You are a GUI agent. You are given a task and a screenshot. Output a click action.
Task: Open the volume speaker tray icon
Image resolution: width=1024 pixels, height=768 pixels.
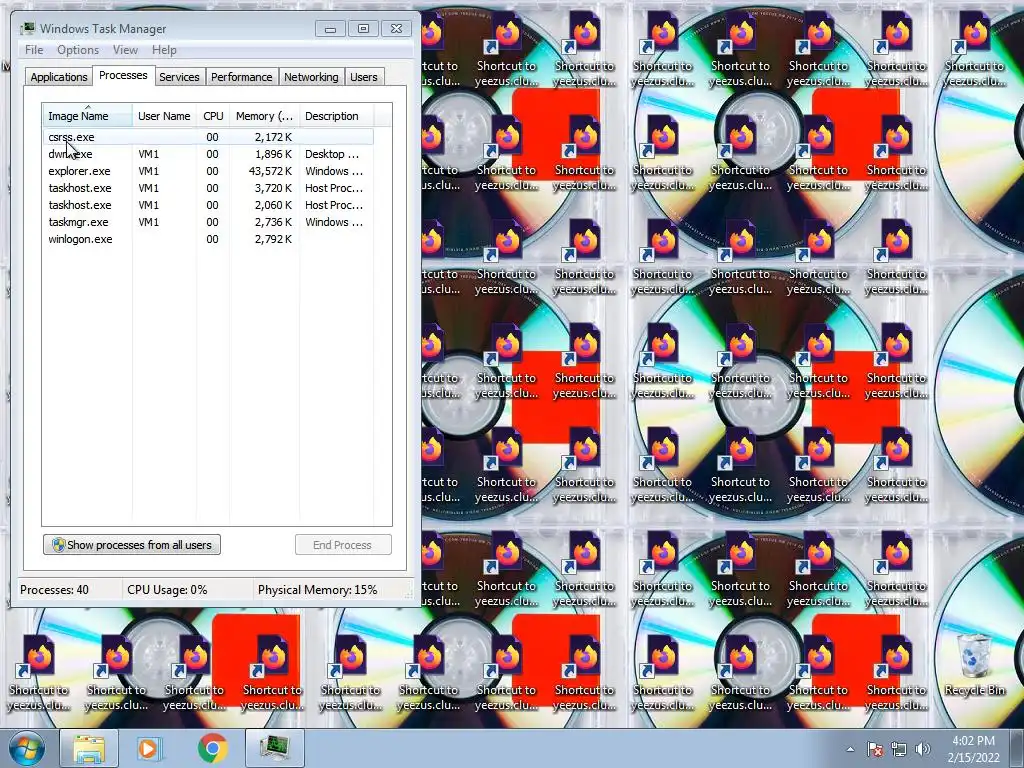[923, 750]
